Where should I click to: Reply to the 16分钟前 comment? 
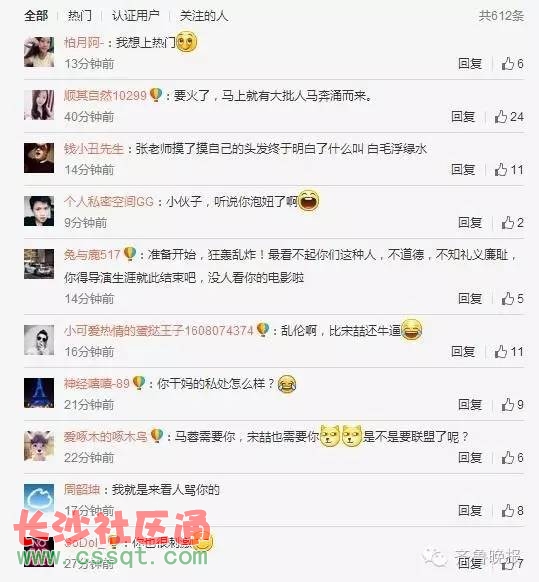463,352
